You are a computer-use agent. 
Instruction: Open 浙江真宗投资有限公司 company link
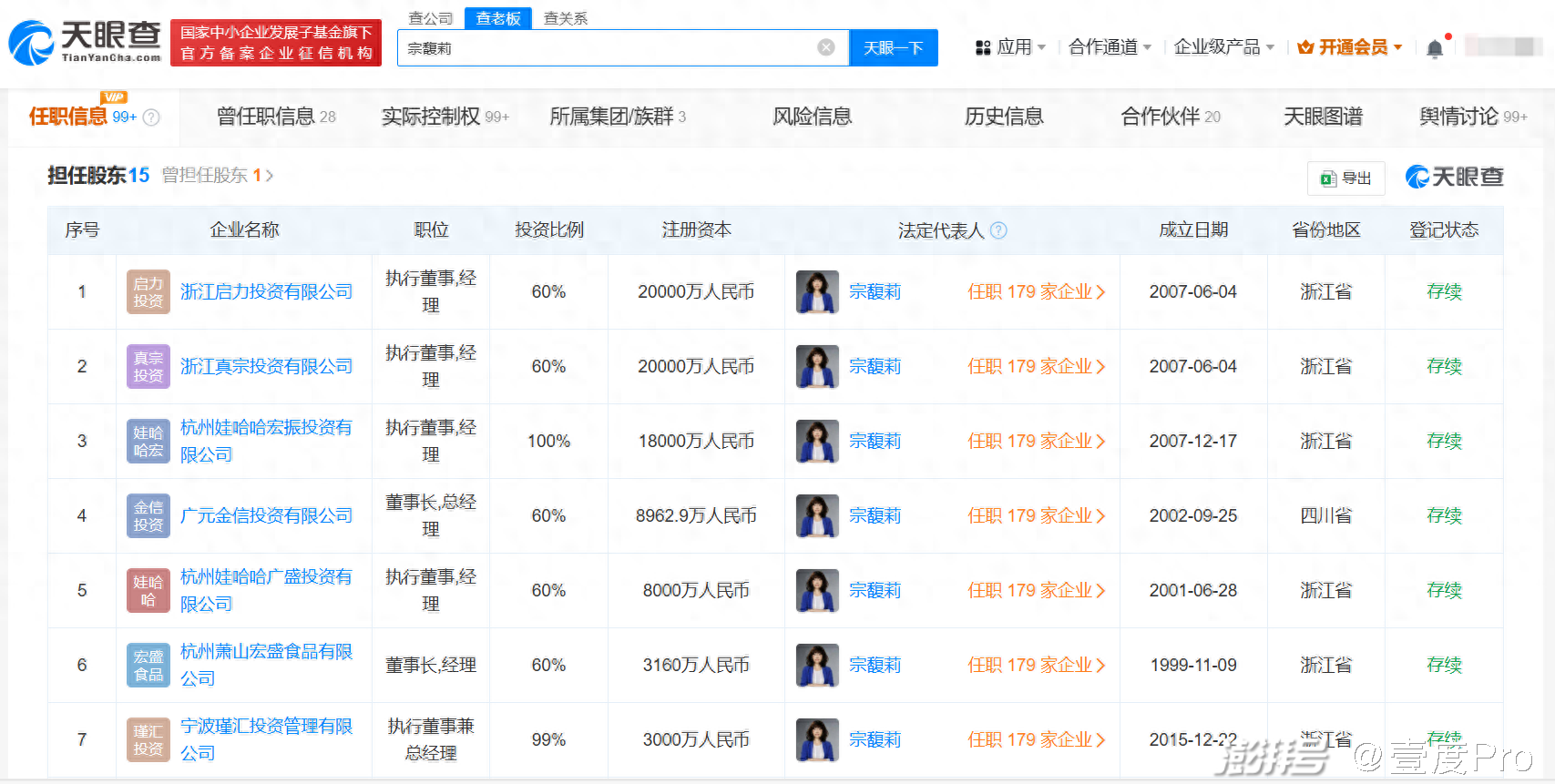[266, 367]
